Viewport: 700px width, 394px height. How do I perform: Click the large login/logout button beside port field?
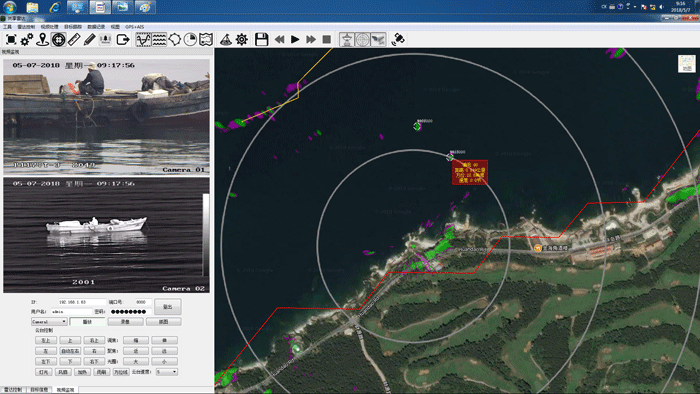coord(167,307)
